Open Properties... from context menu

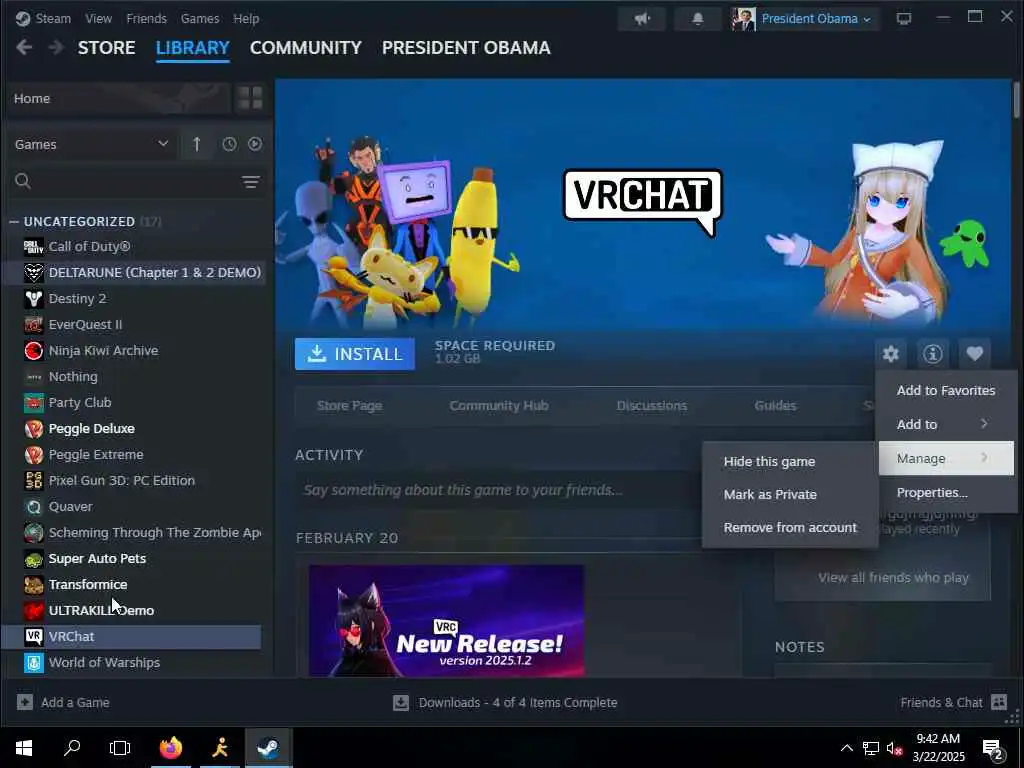(x=946, y=492)
